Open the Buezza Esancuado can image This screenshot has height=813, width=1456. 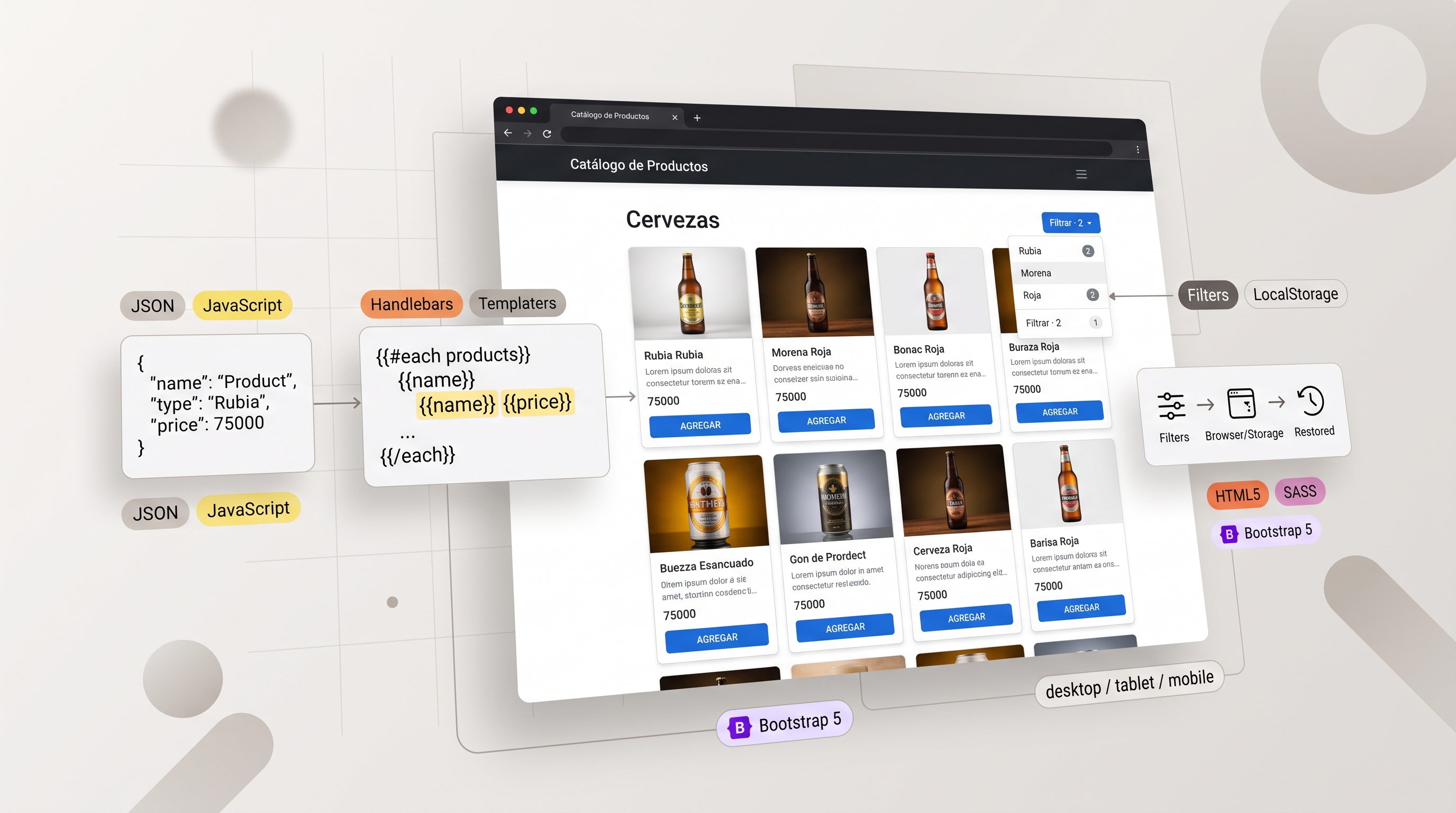click(x=706, y=503)
